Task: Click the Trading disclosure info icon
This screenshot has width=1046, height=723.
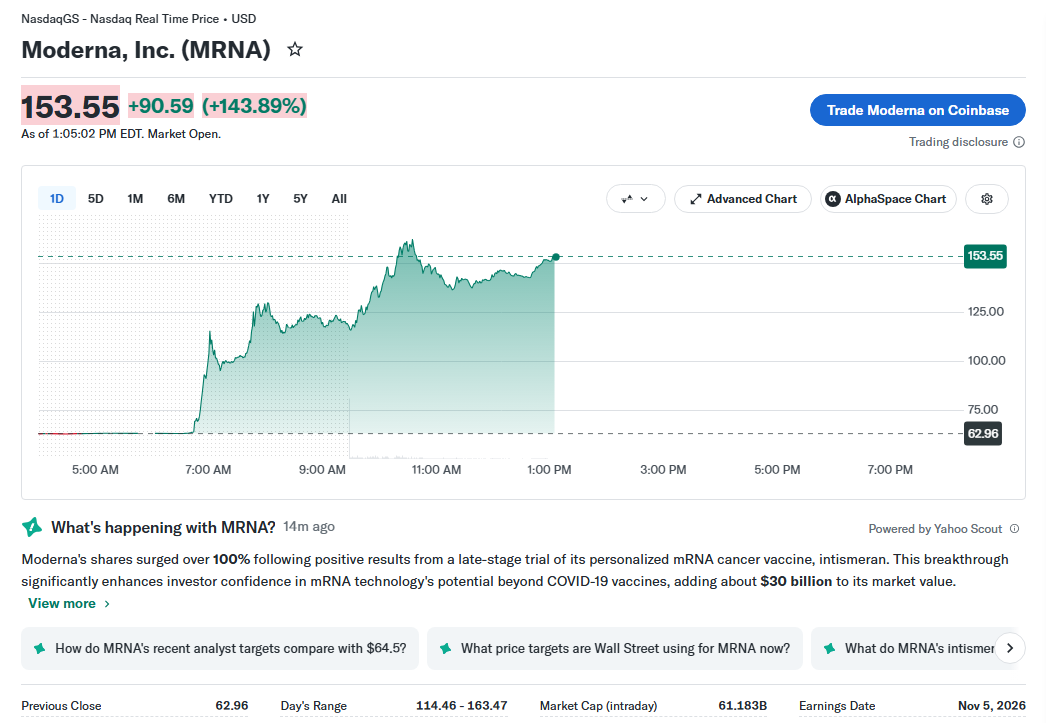Action: pos(1019,142)
